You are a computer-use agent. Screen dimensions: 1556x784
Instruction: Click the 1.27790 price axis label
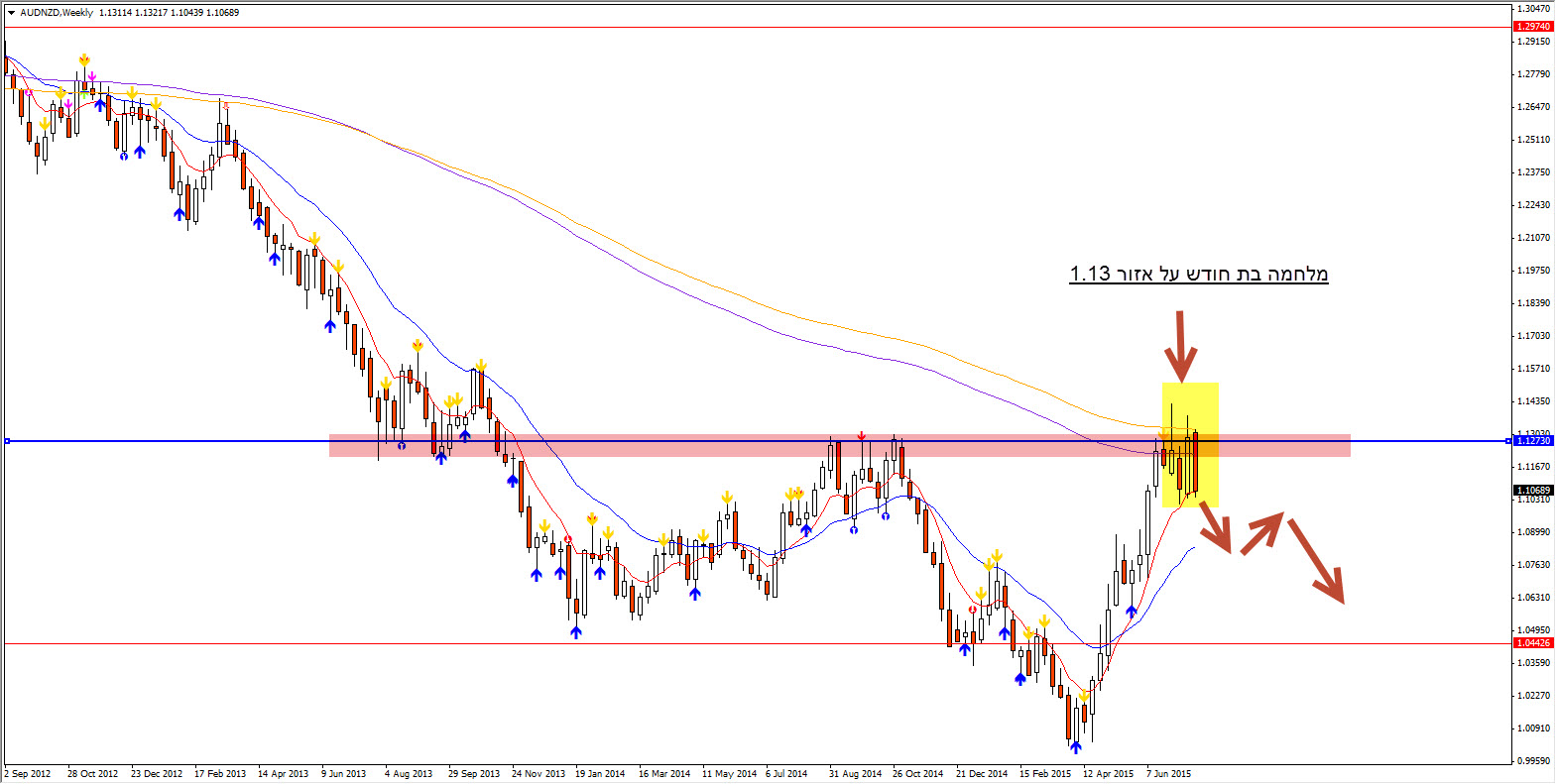[1533, 73]
